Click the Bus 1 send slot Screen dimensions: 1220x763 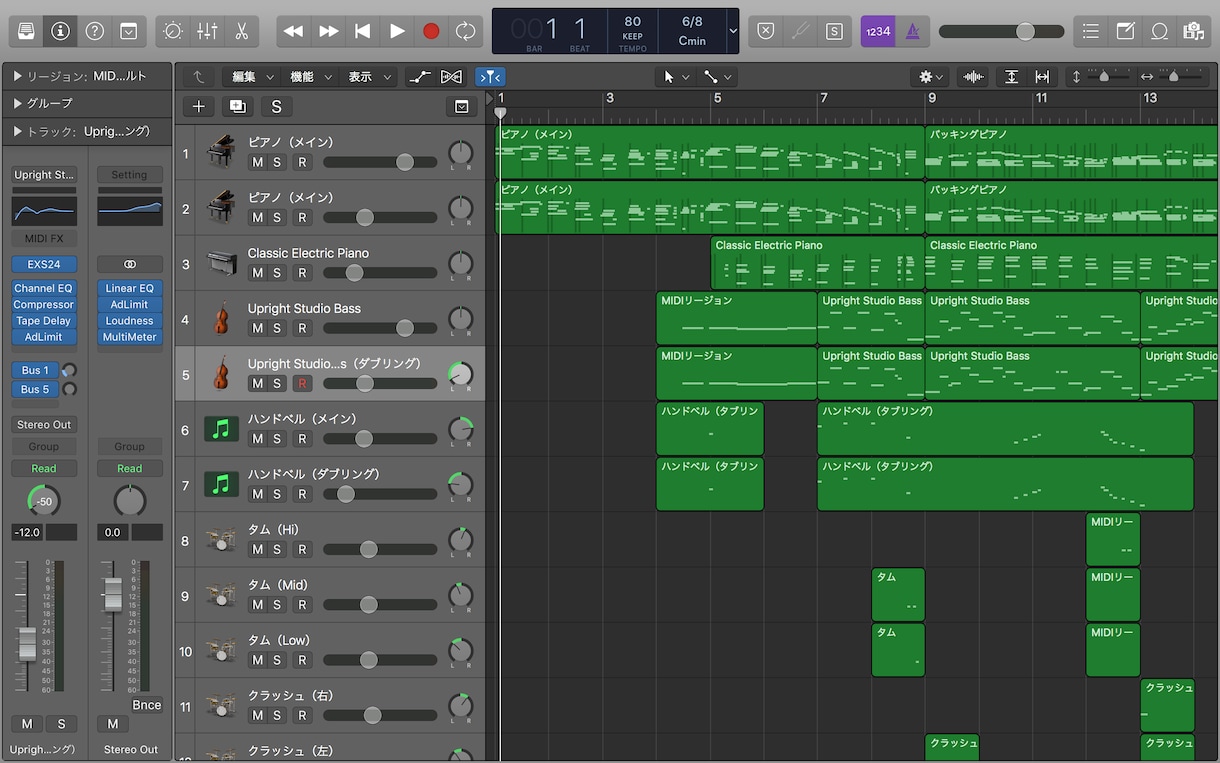point(35,370)
